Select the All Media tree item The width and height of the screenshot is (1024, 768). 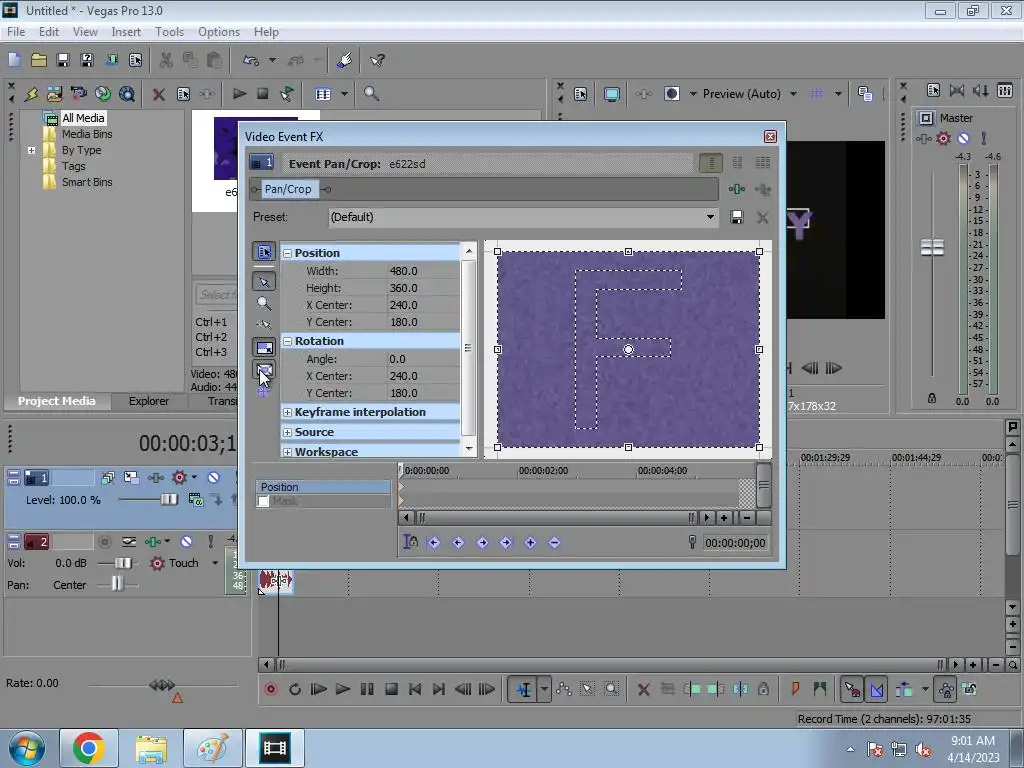pos(83,118)
